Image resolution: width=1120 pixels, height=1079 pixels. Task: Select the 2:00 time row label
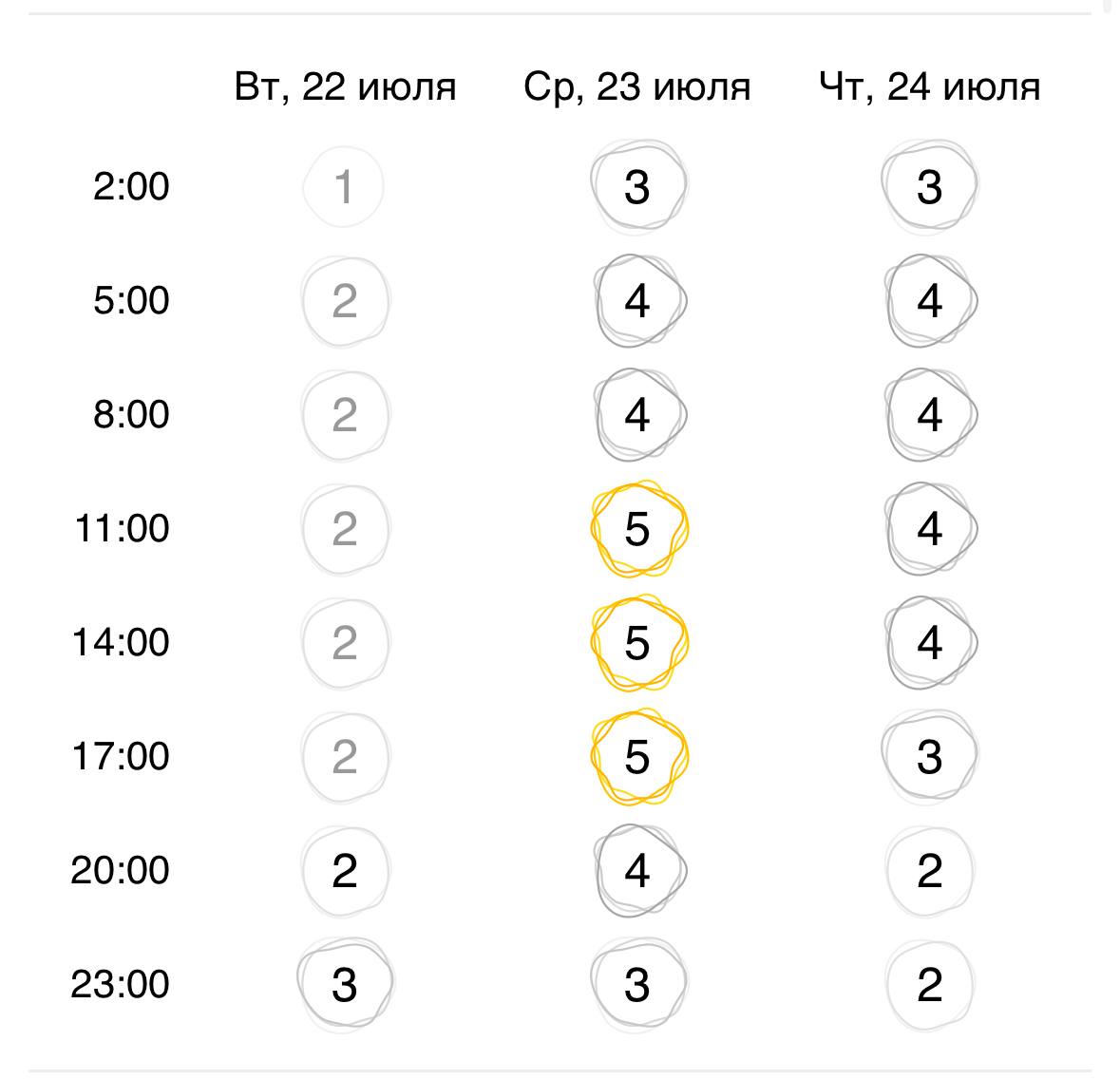pos(131,187)
